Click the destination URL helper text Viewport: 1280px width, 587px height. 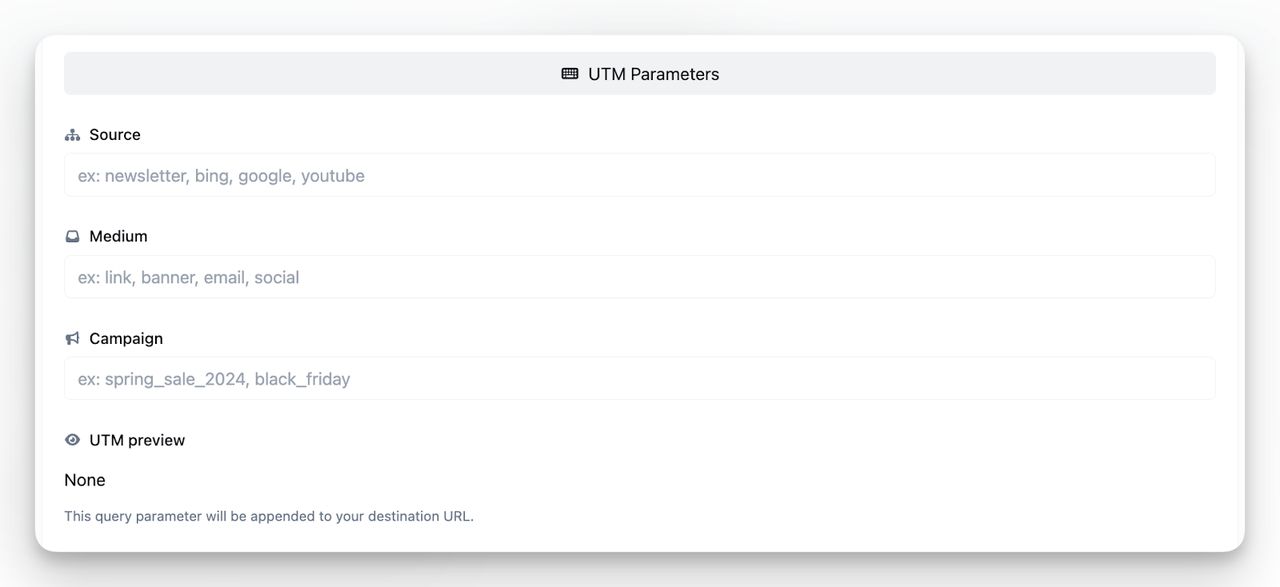269,515
